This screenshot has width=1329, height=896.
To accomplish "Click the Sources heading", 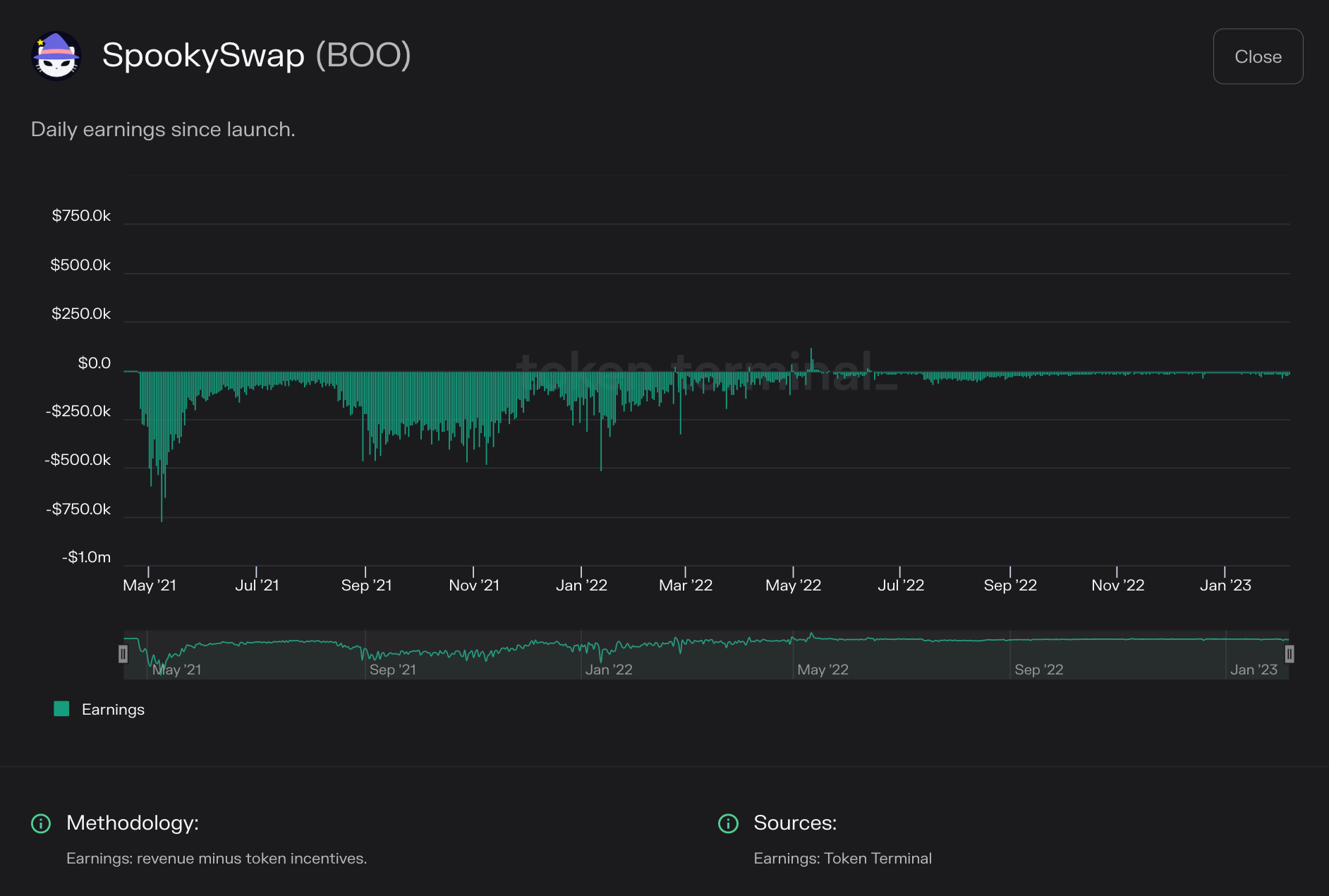I will [795, 823].
